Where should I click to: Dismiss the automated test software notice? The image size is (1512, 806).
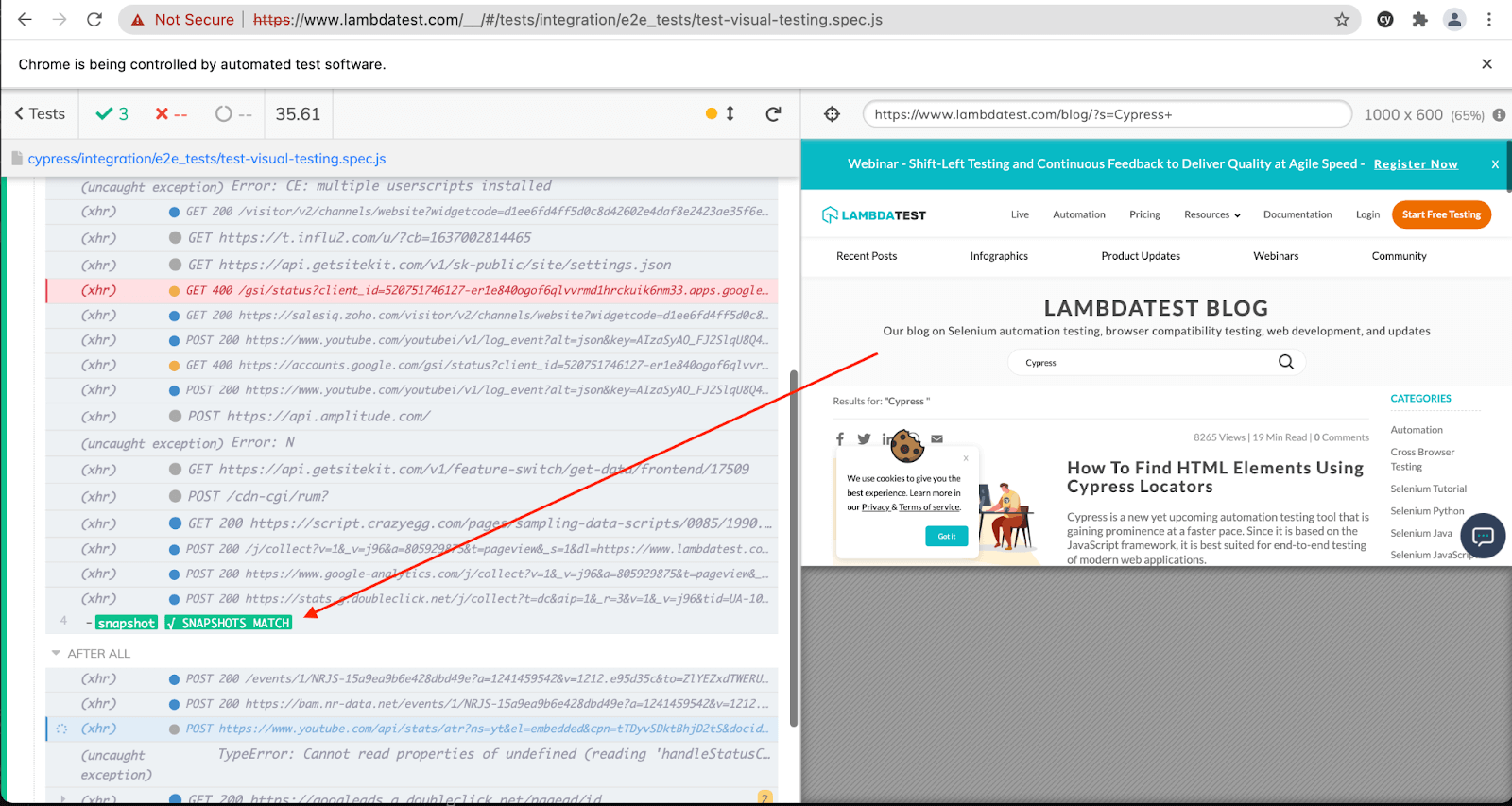tap(1486, 64)
